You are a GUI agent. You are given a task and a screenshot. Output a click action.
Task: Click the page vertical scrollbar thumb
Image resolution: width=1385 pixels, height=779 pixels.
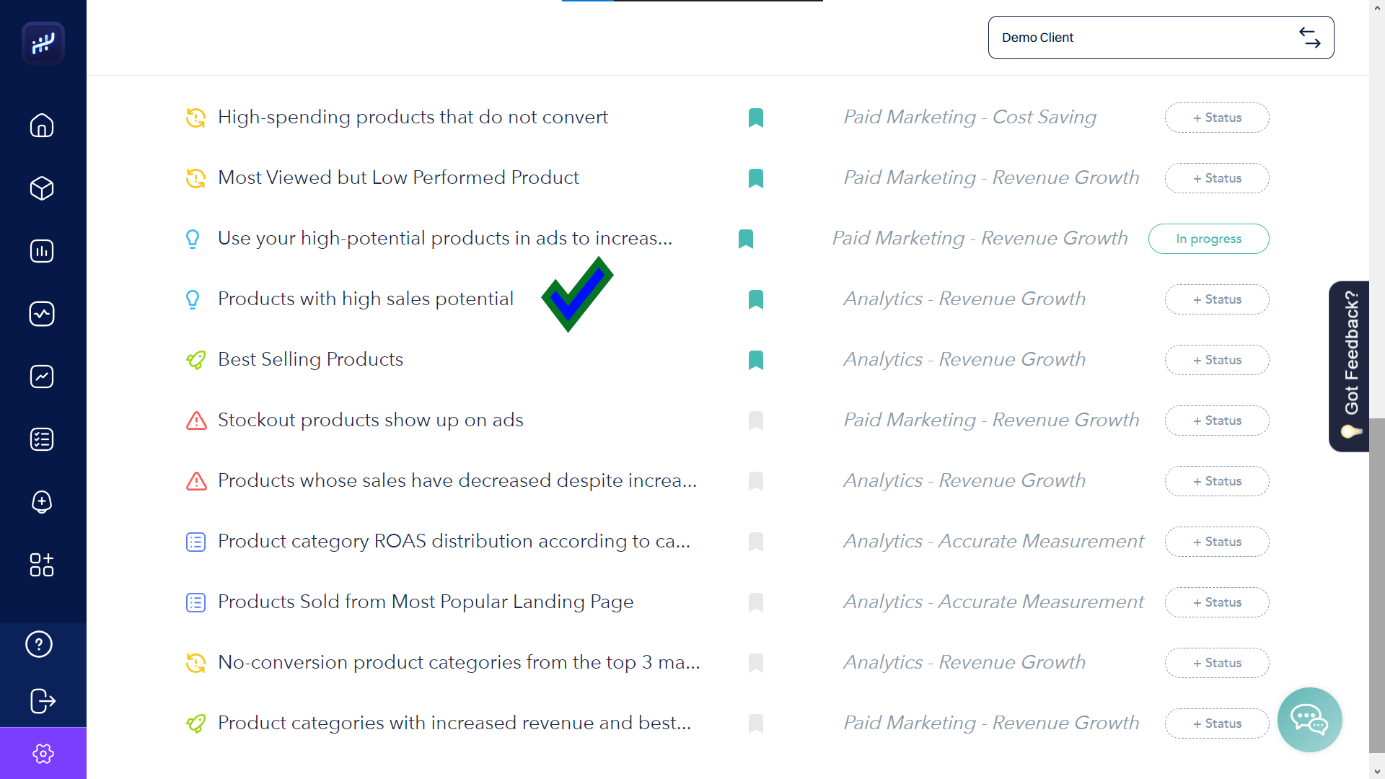coord(1377,580)
